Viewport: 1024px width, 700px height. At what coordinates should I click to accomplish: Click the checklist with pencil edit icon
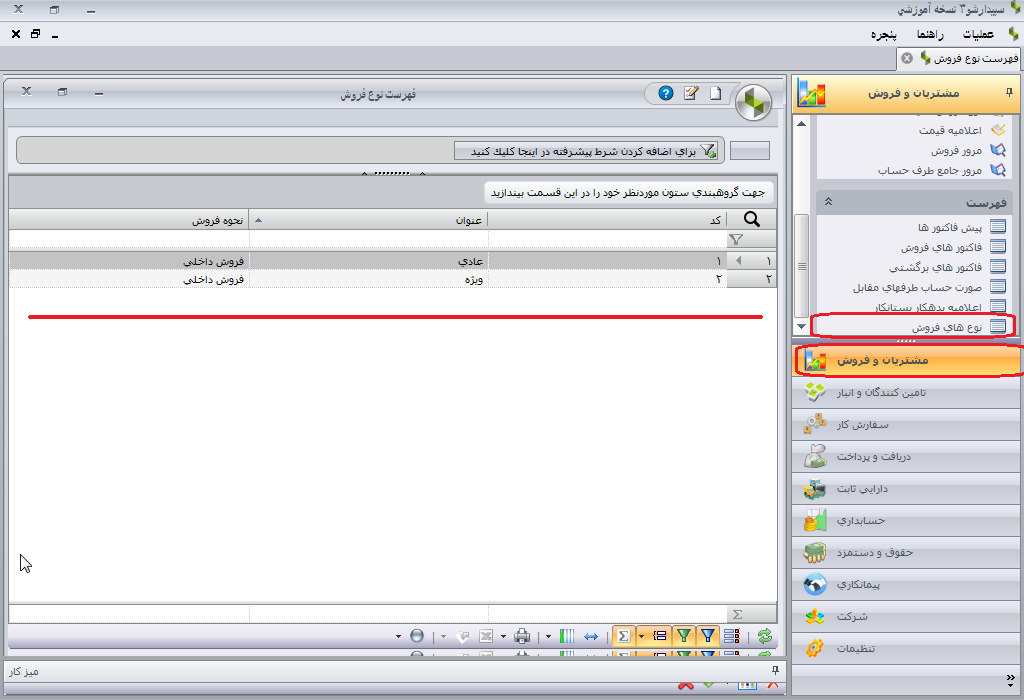coord(690,93)
